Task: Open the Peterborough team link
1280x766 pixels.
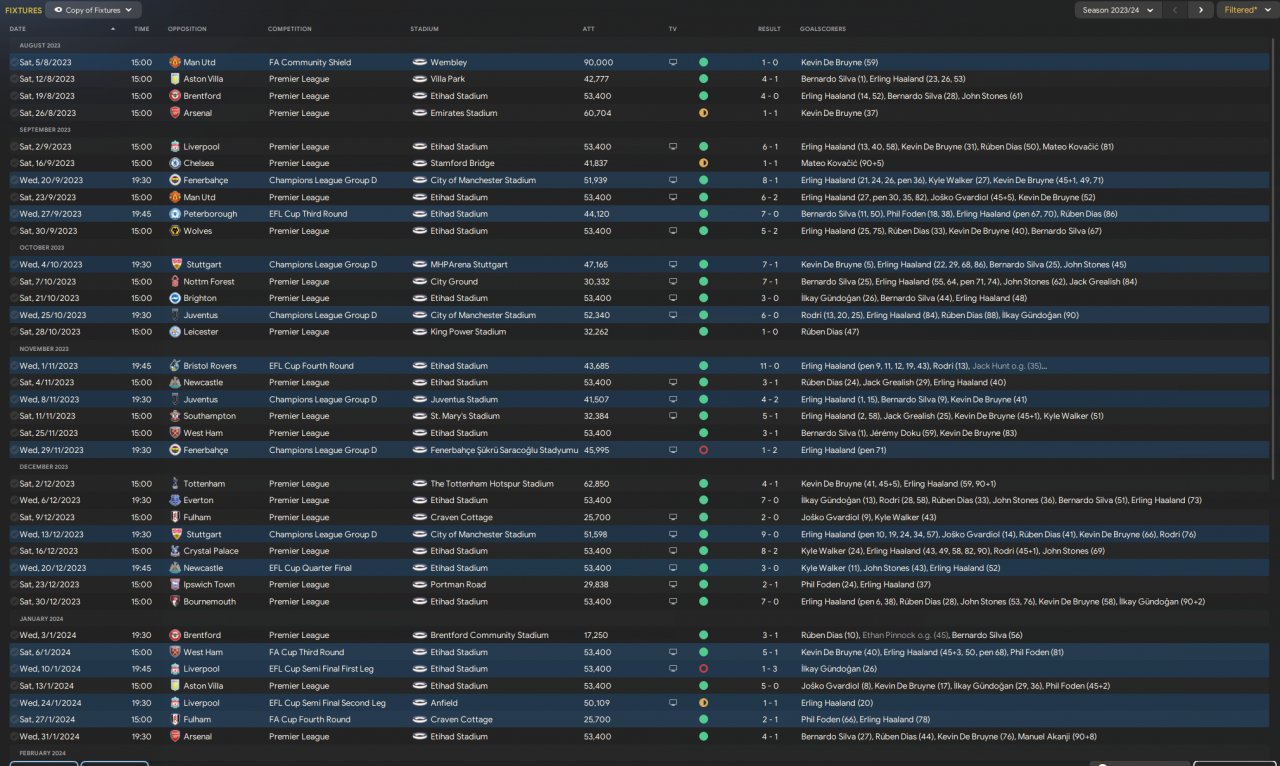Action: (x=210, y=214)
